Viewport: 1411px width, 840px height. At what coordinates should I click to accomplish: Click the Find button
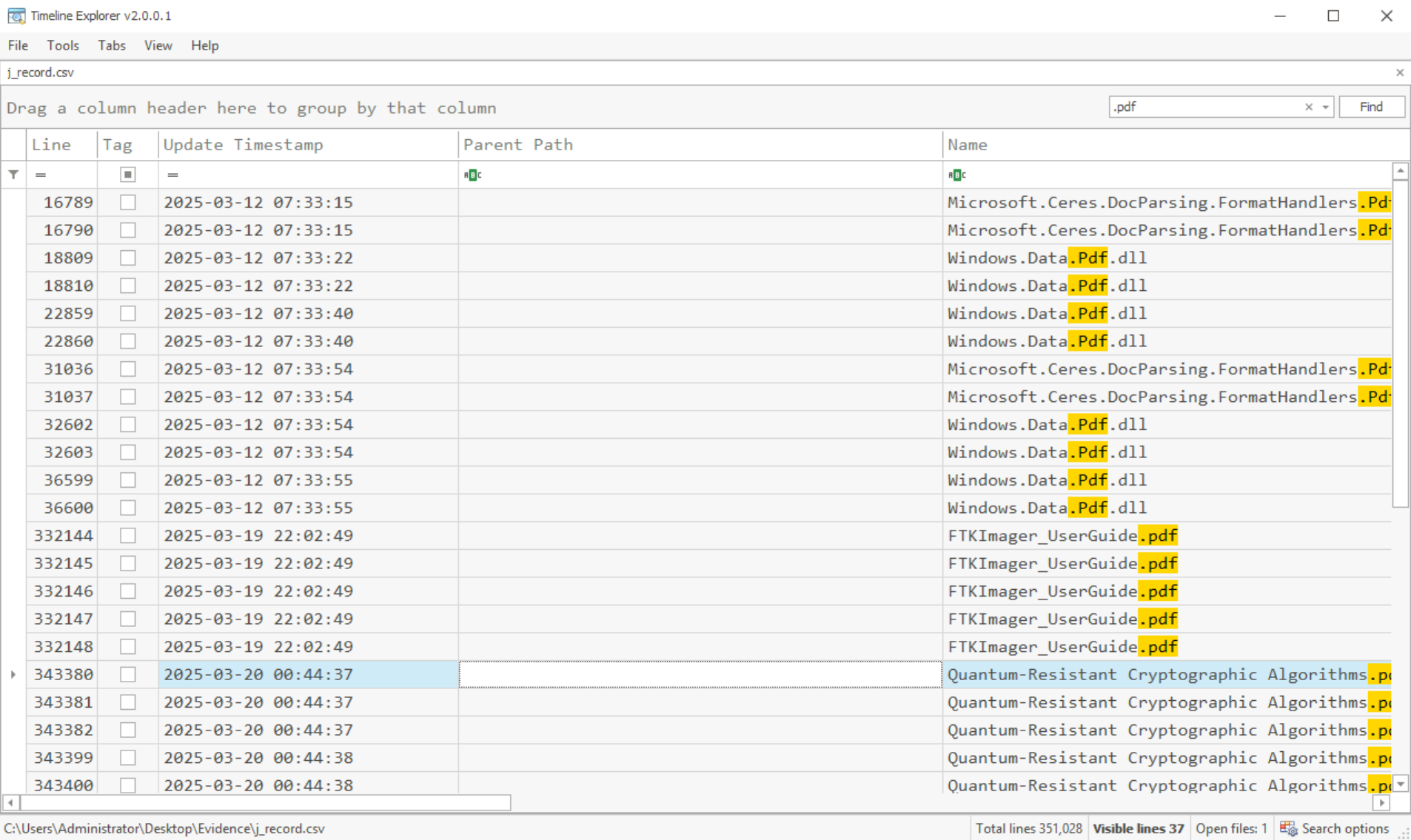pyautogui.click(x=1371, y=107)
